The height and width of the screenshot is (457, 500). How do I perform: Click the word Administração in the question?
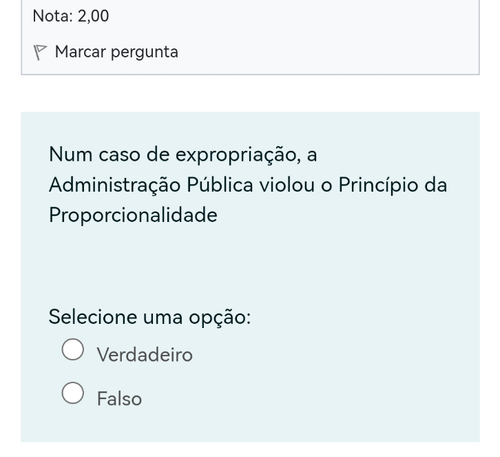point(115,185)
